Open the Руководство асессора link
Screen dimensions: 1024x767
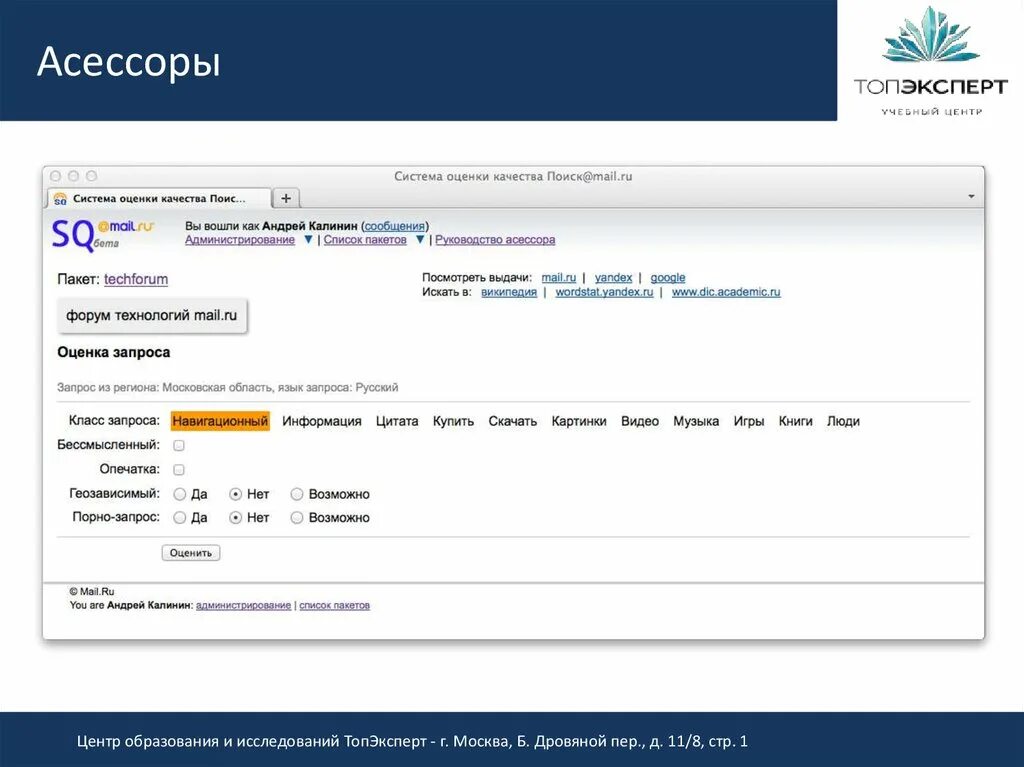(x=495, y=240)
